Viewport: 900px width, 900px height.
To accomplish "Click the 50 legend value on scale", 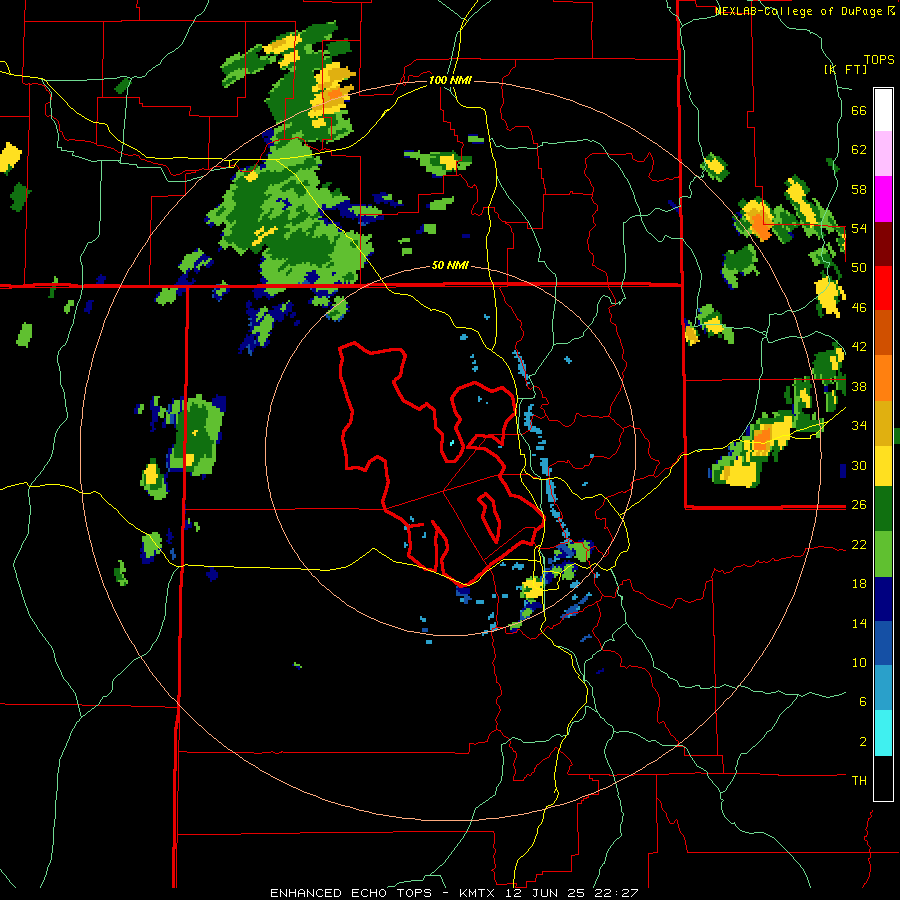I will (x=859, y=268).
